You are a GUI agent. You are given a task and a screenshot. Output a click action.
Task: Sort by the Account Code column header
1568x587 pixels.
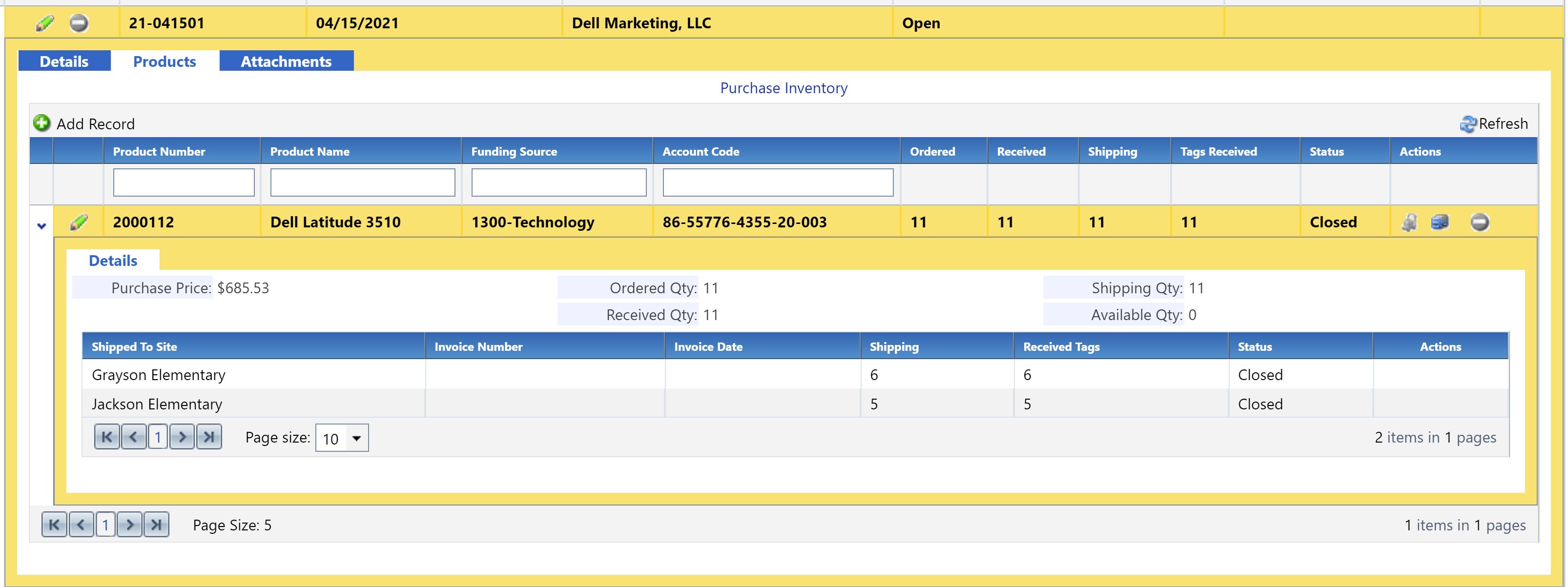[701, 151]
